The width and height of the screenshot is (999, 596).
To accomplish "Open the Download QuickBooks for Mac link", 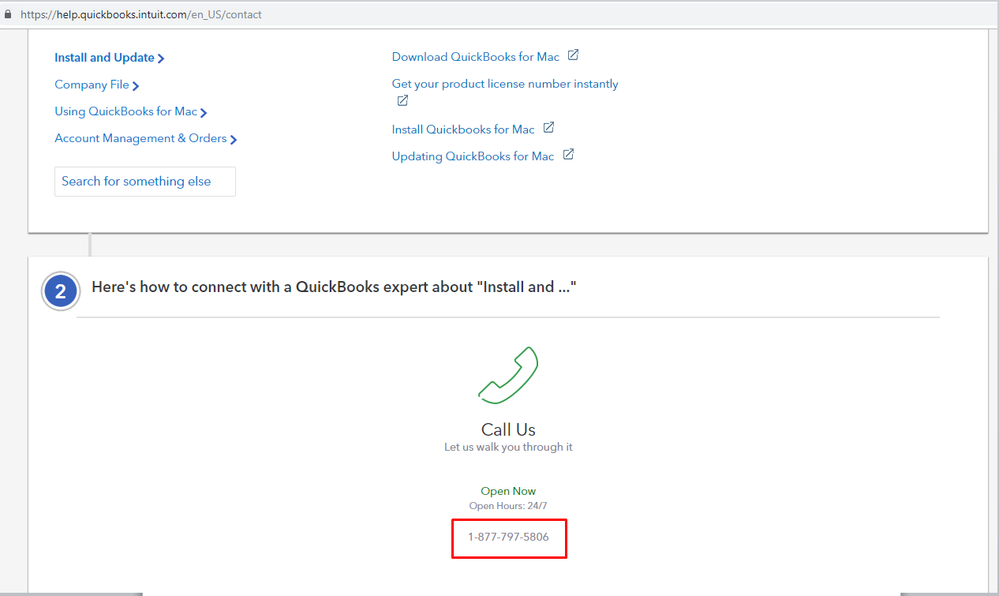I will pos(475,57).
